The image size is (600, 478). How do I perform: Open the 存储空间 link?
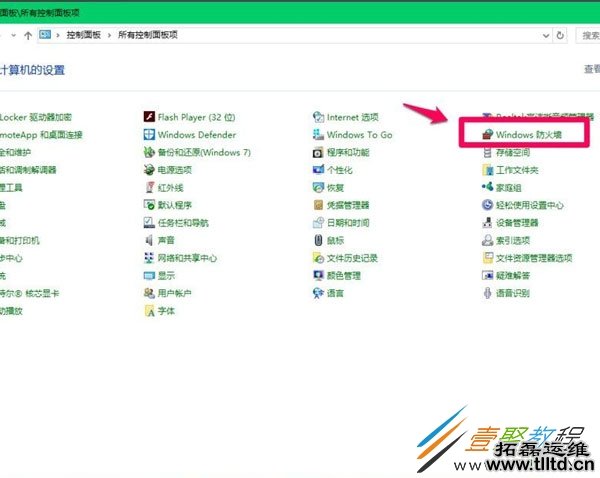coord(513,152)
